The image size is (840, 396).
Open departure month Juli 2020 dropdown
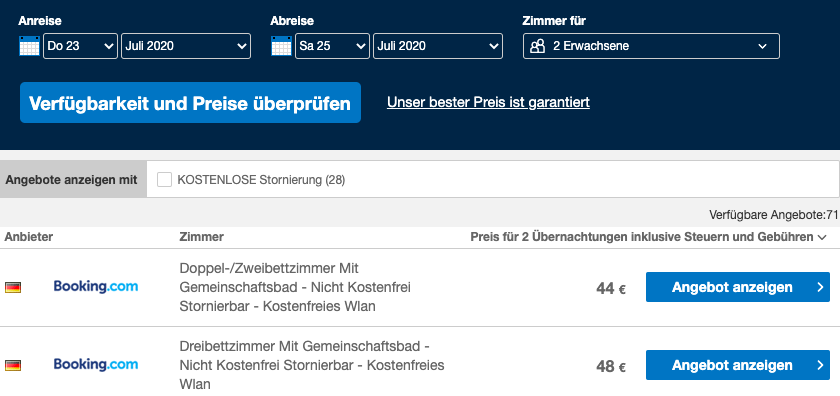tap(438, 46)
